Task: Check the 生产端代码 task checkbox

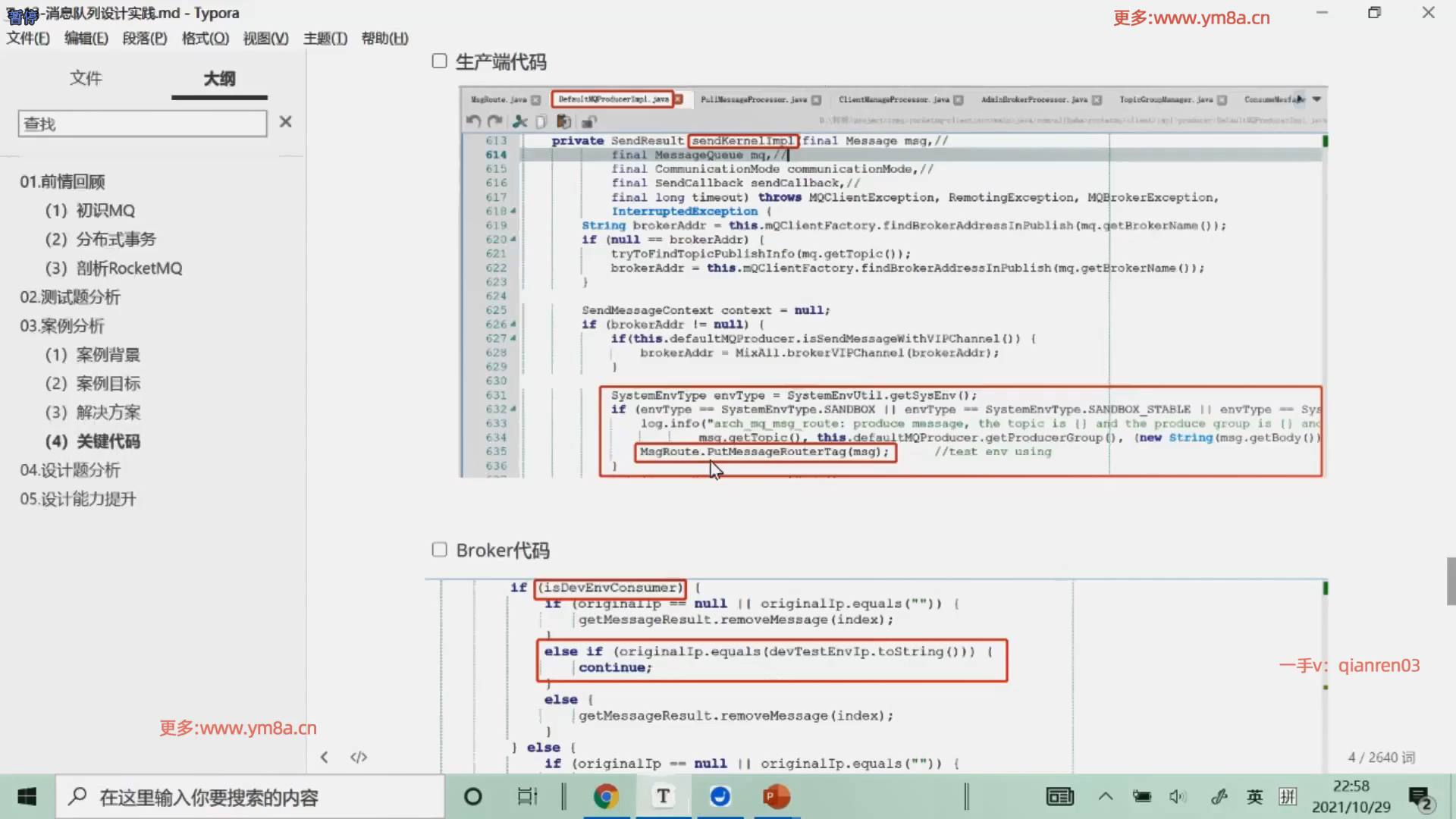Action: coord(439,61)
